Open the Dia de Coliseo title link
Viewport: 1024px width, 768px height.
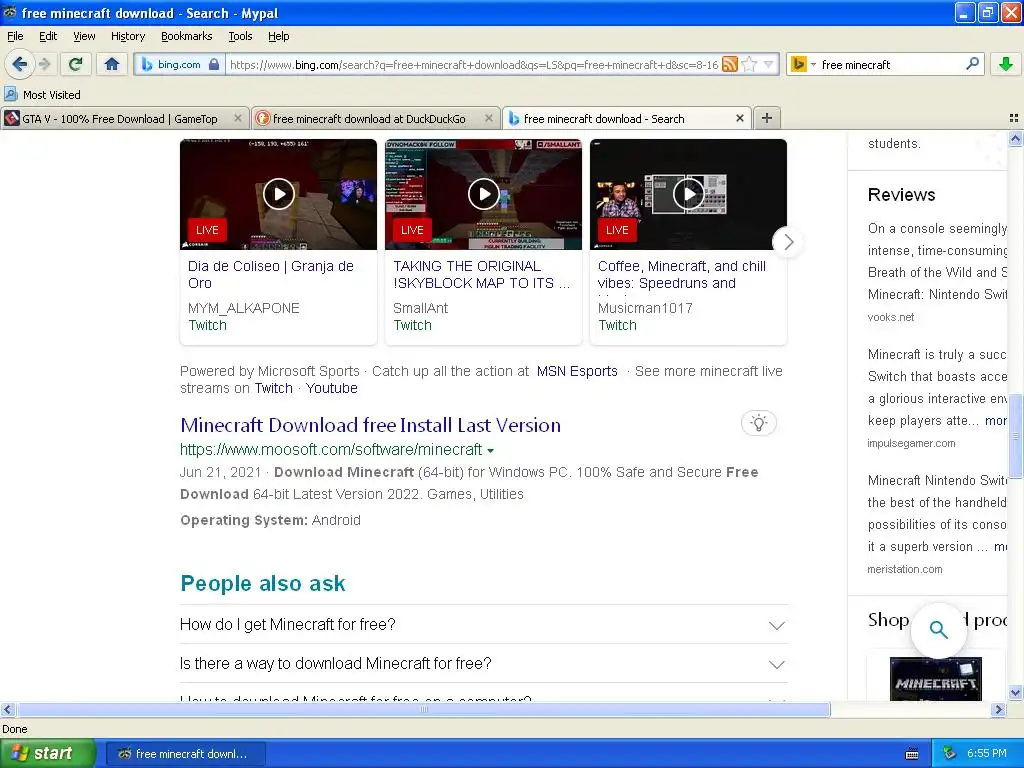(x=271, y=274)
